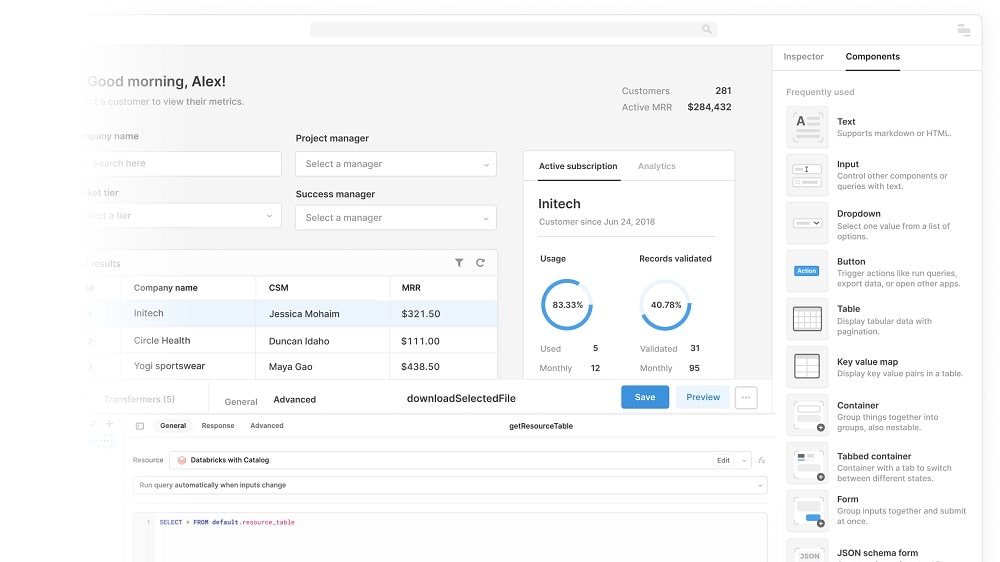Focus the Company name search field
The width and height of the screenshot is (1000, 562).
pos(182,163)
